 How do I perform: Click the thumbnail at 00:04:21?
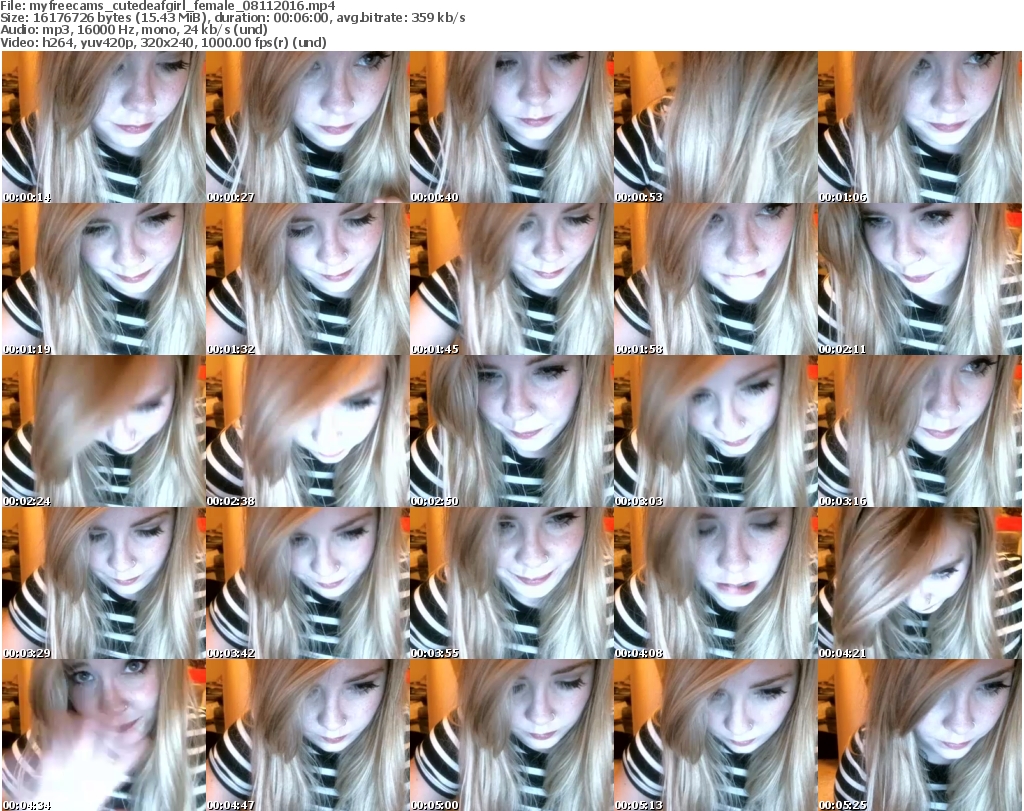click(919, 583)
